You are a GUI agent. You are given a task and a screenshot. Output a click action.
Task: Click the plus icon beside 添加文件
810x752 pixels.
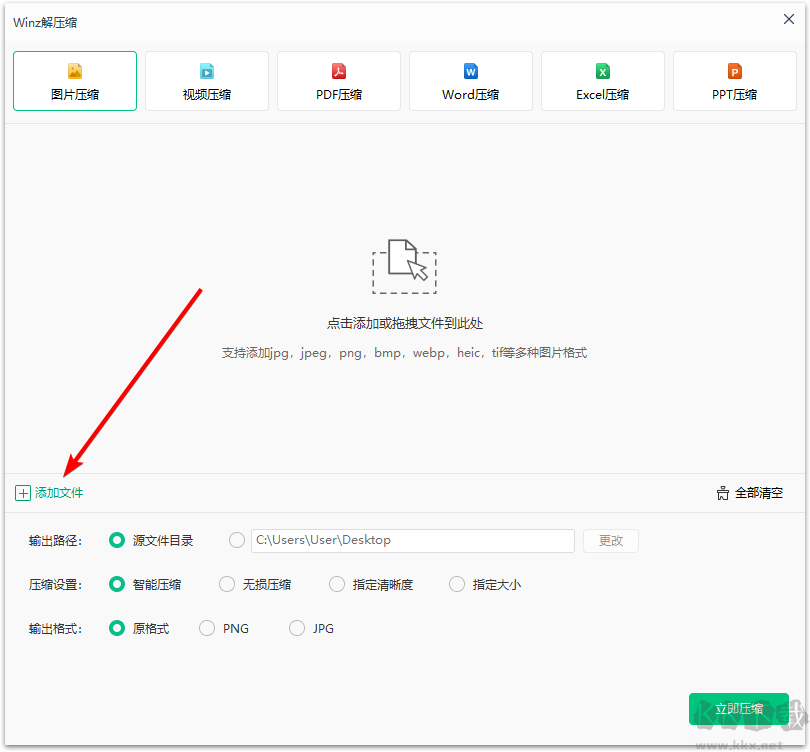pyautogui.click(x=22, y=492)
